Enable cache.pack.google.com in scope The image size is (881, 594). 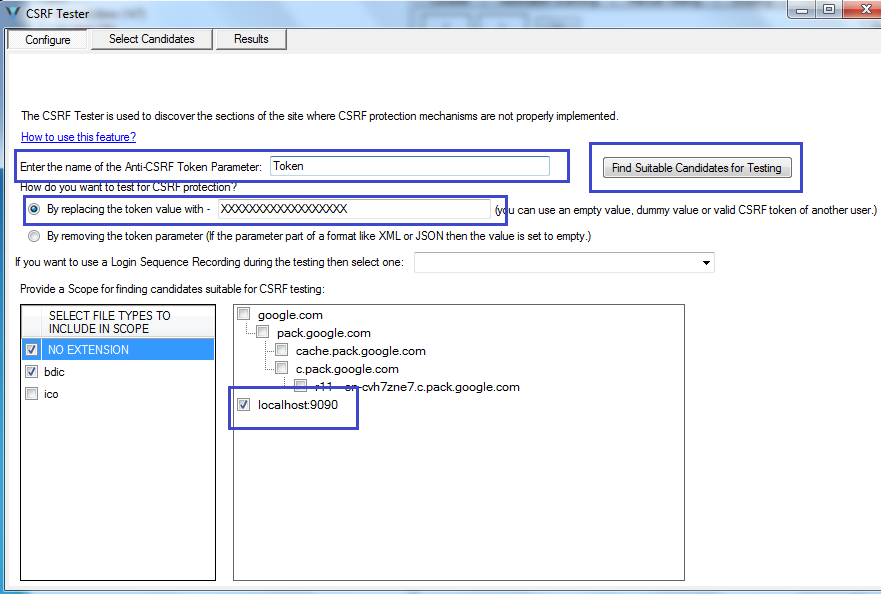(281, 349)
